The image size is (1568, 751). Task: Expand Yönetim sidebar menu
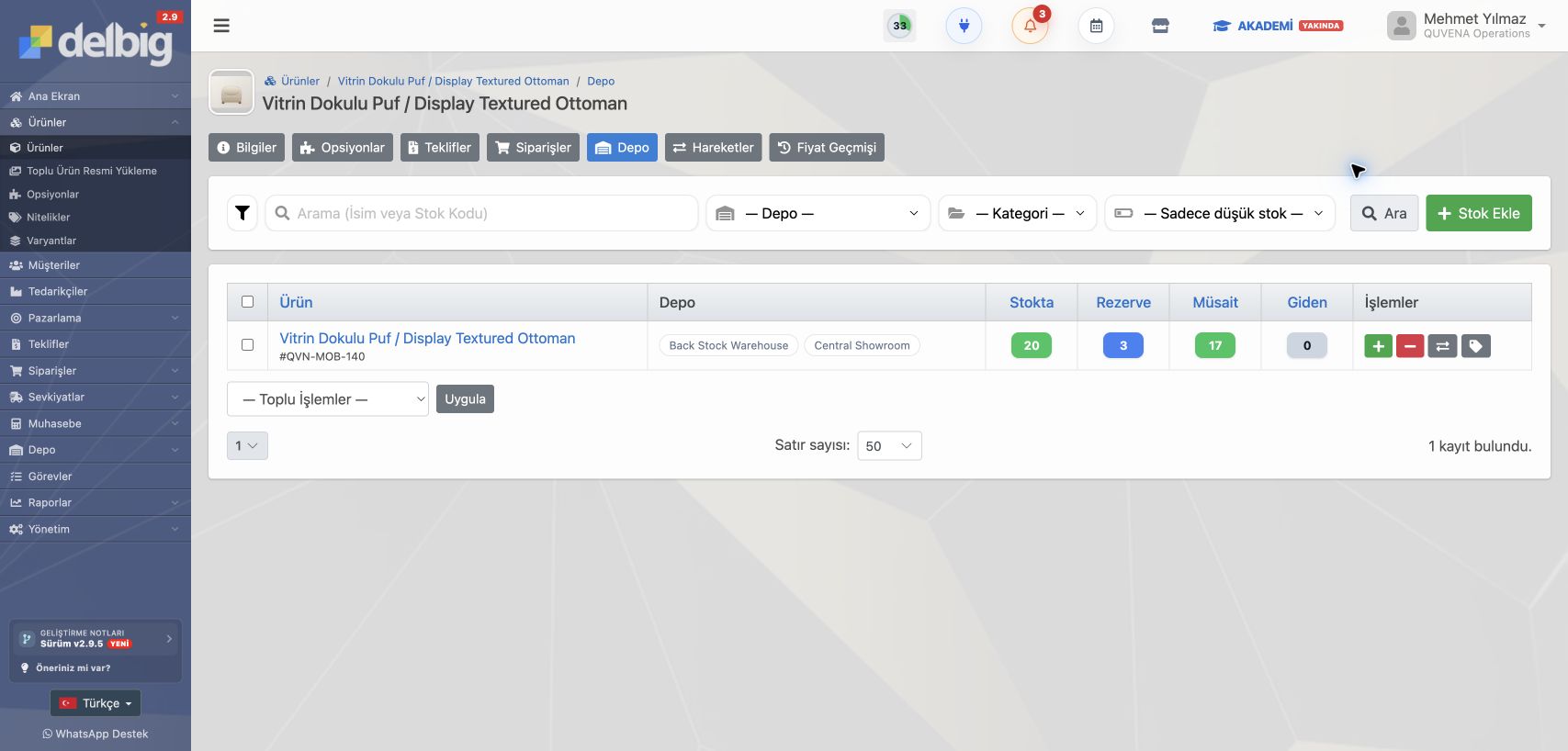pyautogui.click(x=96, y=529)
